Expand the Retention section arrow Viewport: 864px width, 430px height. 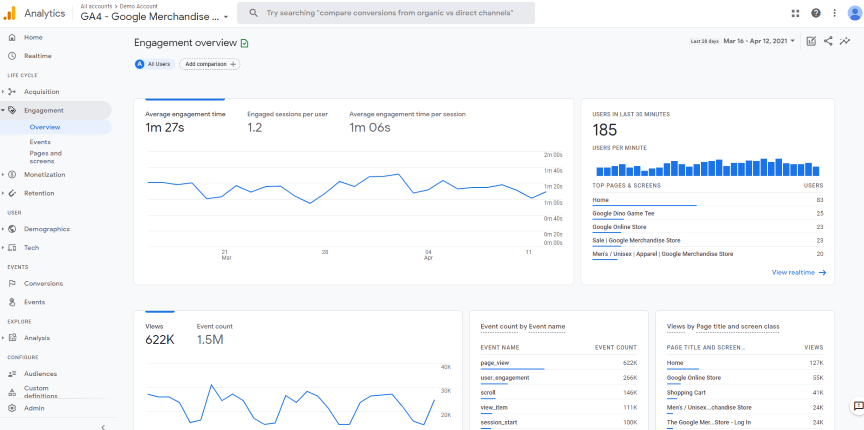pyautogui.click(x=3, y=193)
